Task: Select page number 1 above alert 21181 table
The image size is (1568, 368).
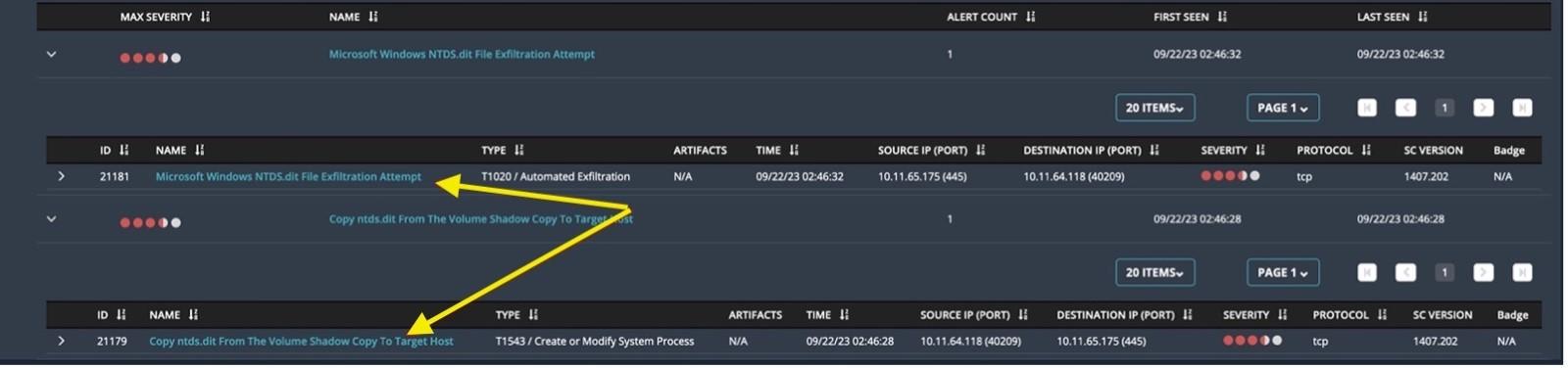Action: (x=1445, y=108)
